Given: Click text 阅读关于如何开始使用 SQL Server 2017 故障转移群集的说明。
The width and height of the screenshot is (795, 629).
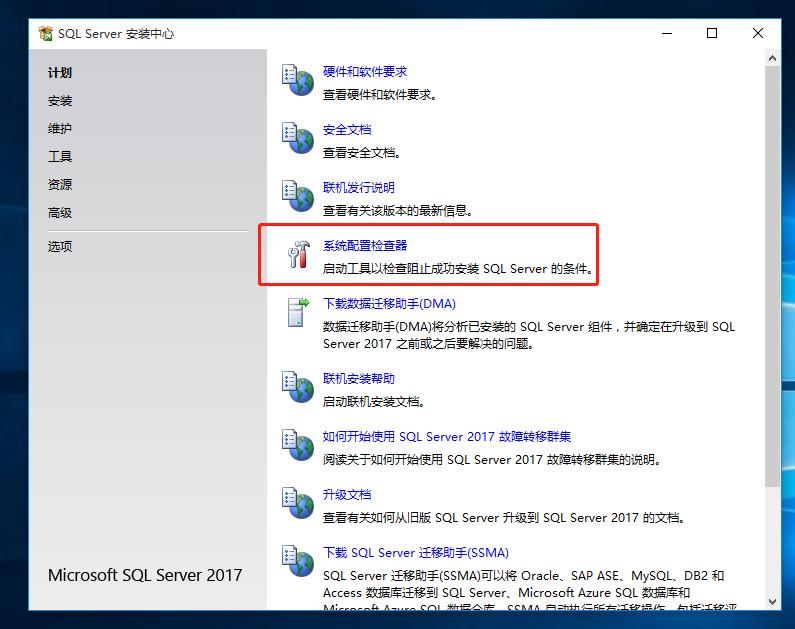Looking at the screenshot, I should tap(492, 460).
